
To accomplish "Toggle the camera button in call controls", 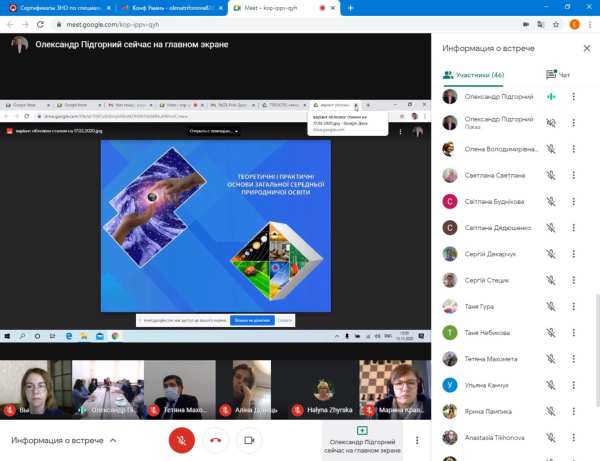I will [248, 439].
